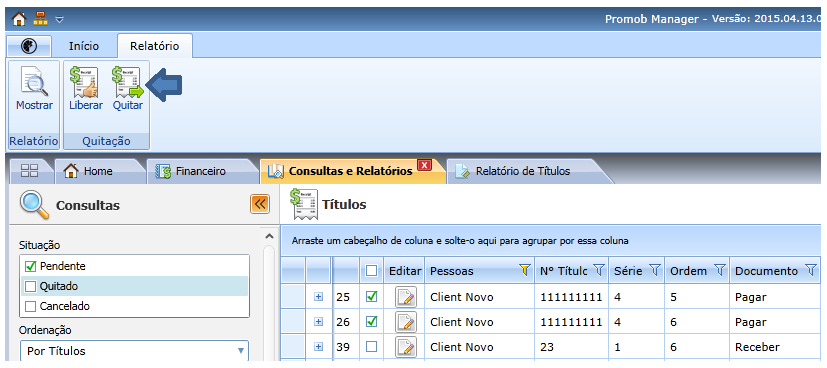The image size is (827, 368).
Task: Edit the title in row 26
Action: (406, 322)
